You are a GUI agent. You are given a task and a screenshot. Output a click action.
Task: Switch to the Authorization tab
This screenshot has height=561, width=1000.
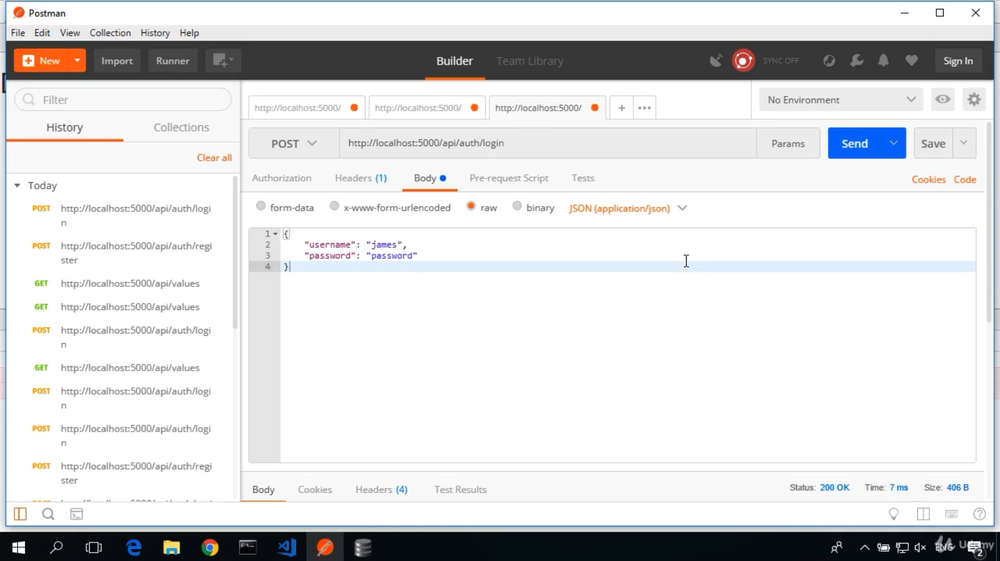(x=281, y=178)
